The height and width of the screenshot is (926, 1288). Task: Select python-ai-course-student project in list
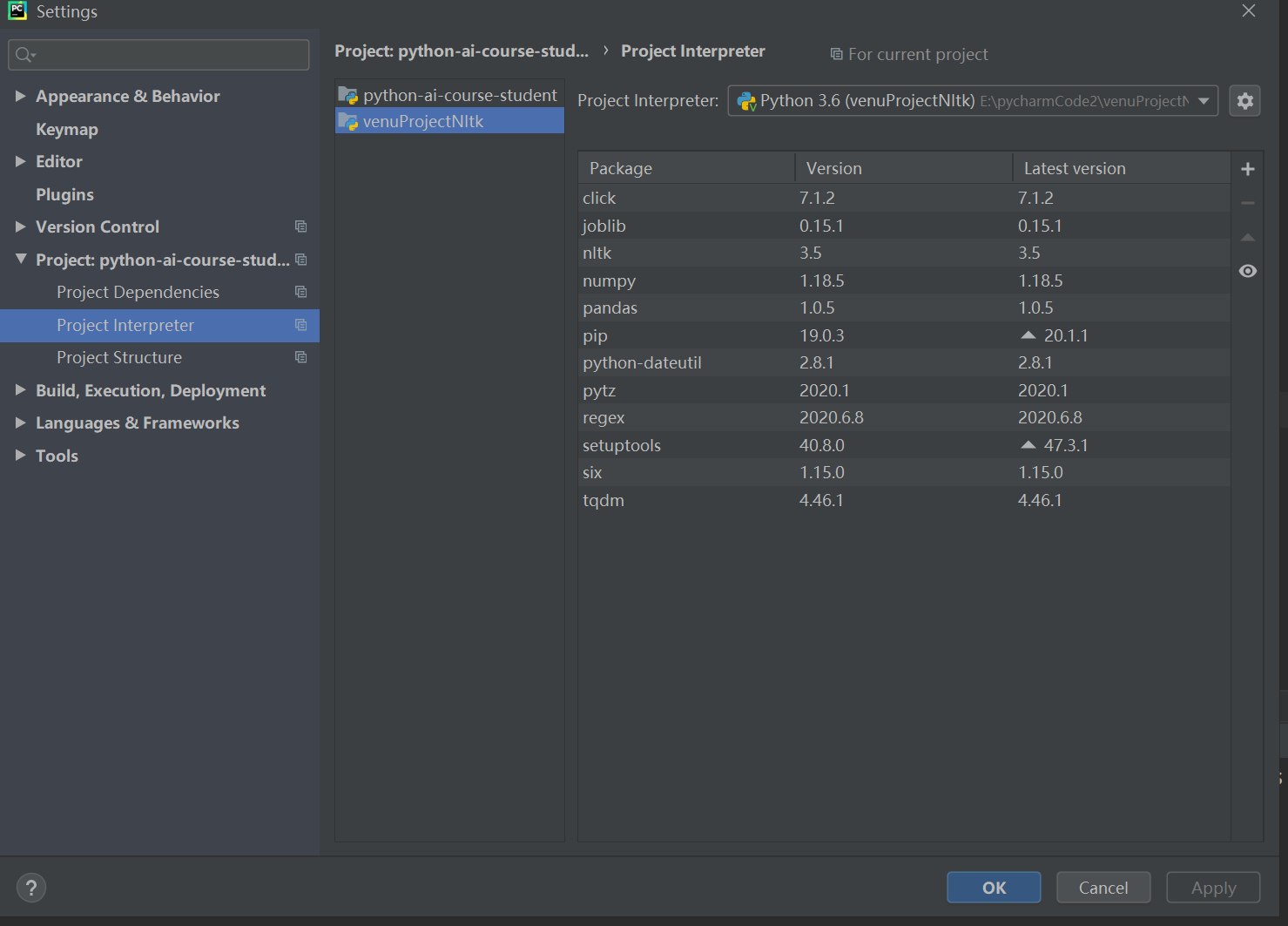[450, 95]
